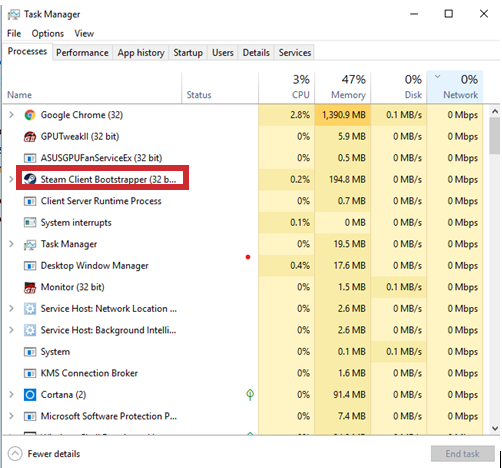Click the Task Manager title bar icon

tap(14, 14)
